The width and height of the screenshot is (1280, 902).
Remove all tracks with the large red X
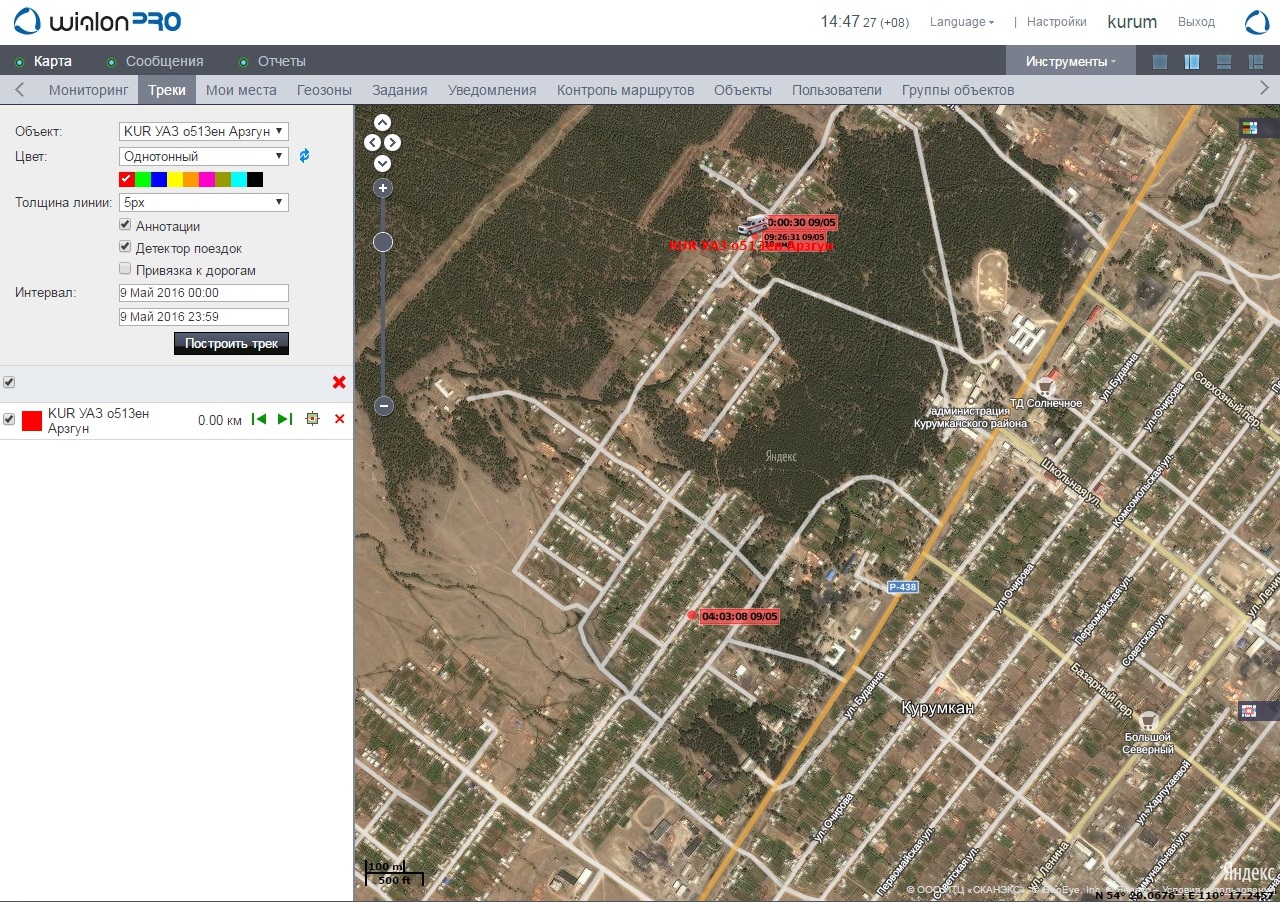[339, 383]
